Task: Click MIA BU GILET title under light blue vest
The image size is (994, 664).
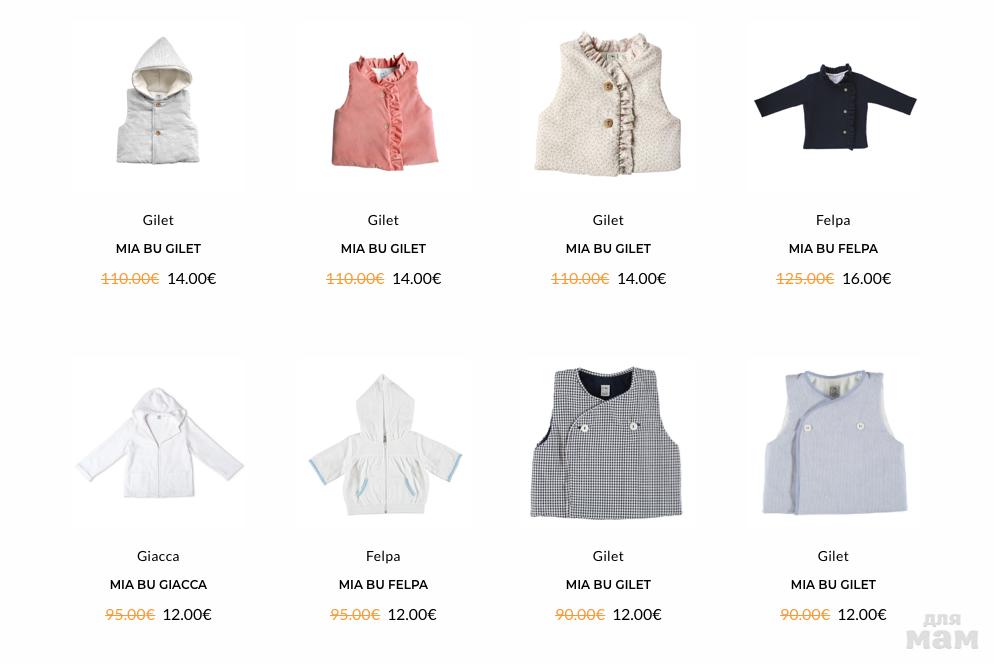Action: click(x=833, y=585)
